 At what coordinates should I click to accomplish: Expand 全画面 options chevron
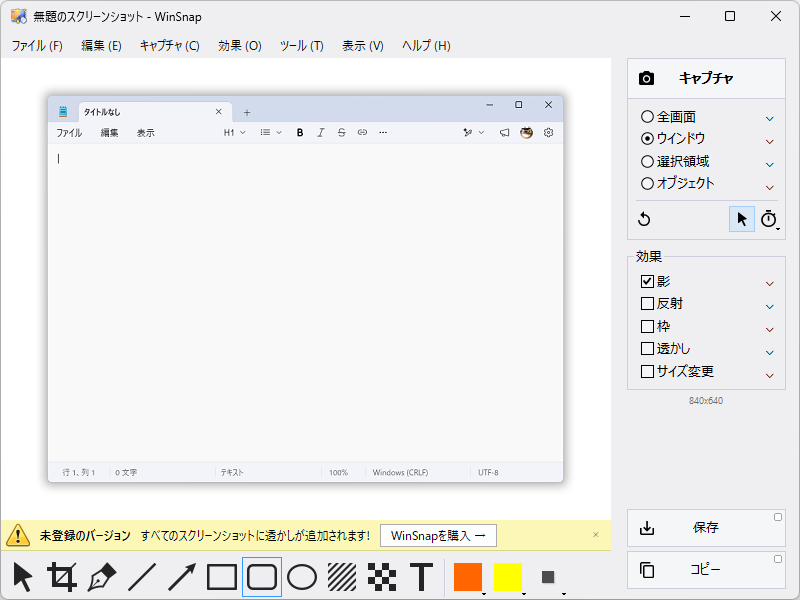click(x=769, y=119)
